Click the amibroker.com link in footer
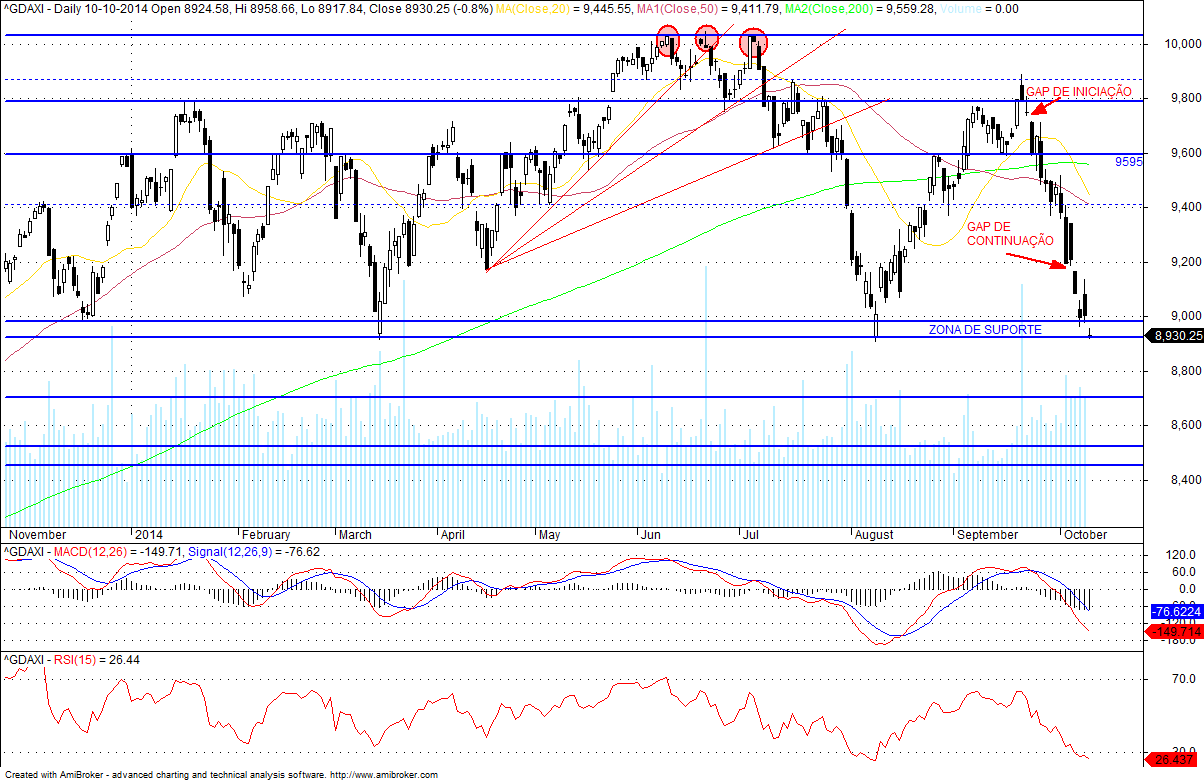1204x781 pixels. [x=384, y=775]
